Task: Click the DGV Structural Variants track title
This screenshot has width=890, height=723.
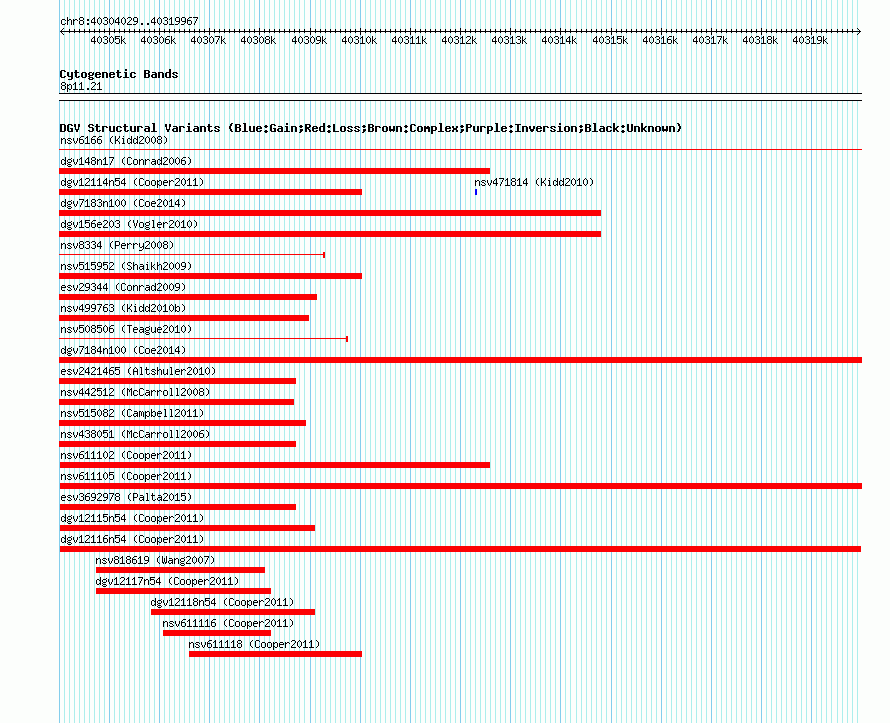Action: pos(371,128)
